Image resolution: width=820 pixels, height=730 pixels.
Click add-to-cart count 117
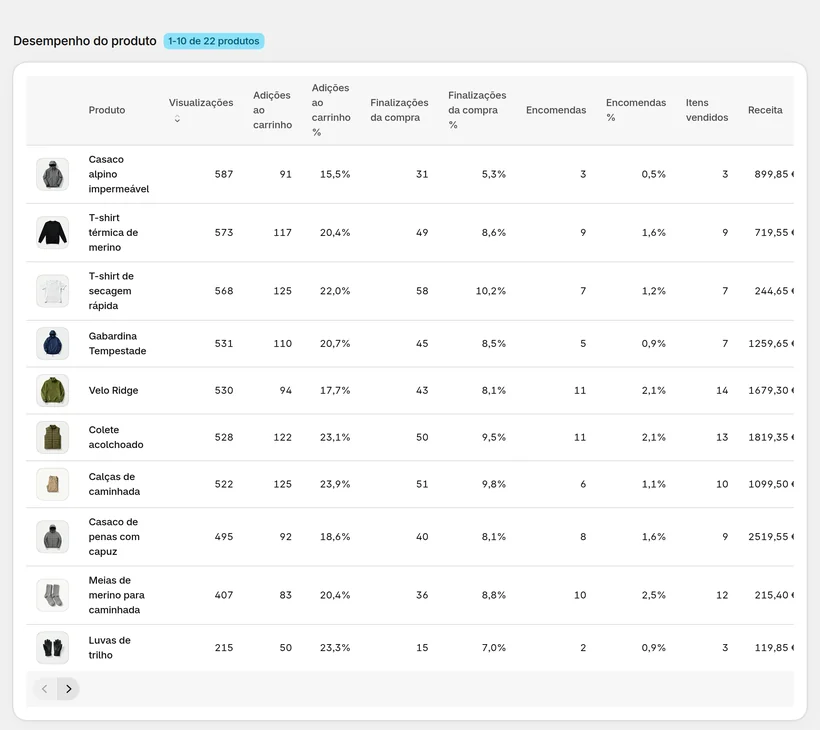(282, 232)
